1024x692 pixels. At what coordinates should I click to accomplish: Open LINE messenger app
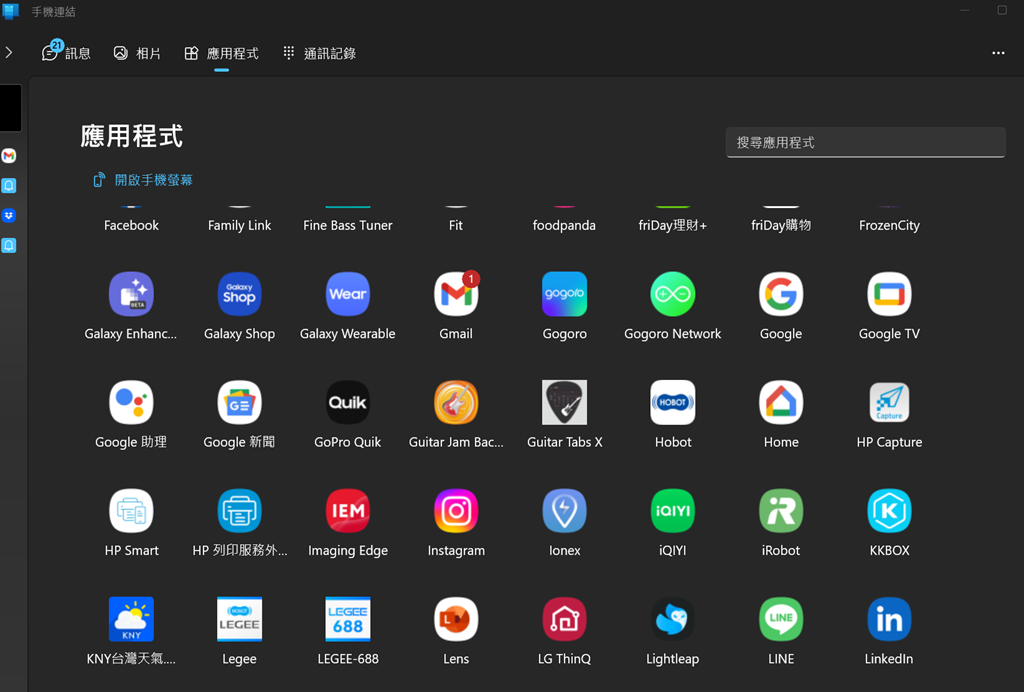pyautogui.click(x=781, y=620)
